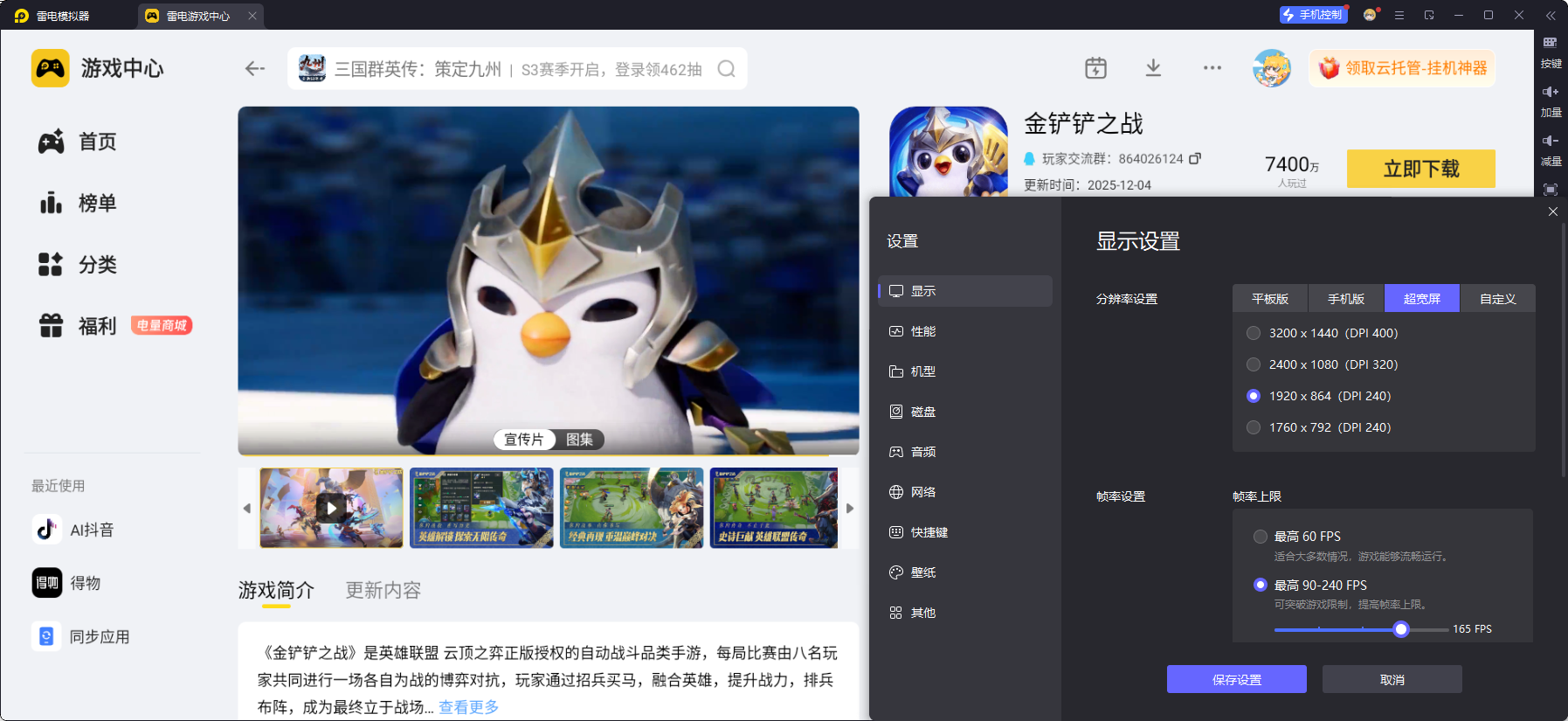Click the 金铲铲之战 game icon
Viewport: 1568px width, 721px height.
(x=949, y=152)
